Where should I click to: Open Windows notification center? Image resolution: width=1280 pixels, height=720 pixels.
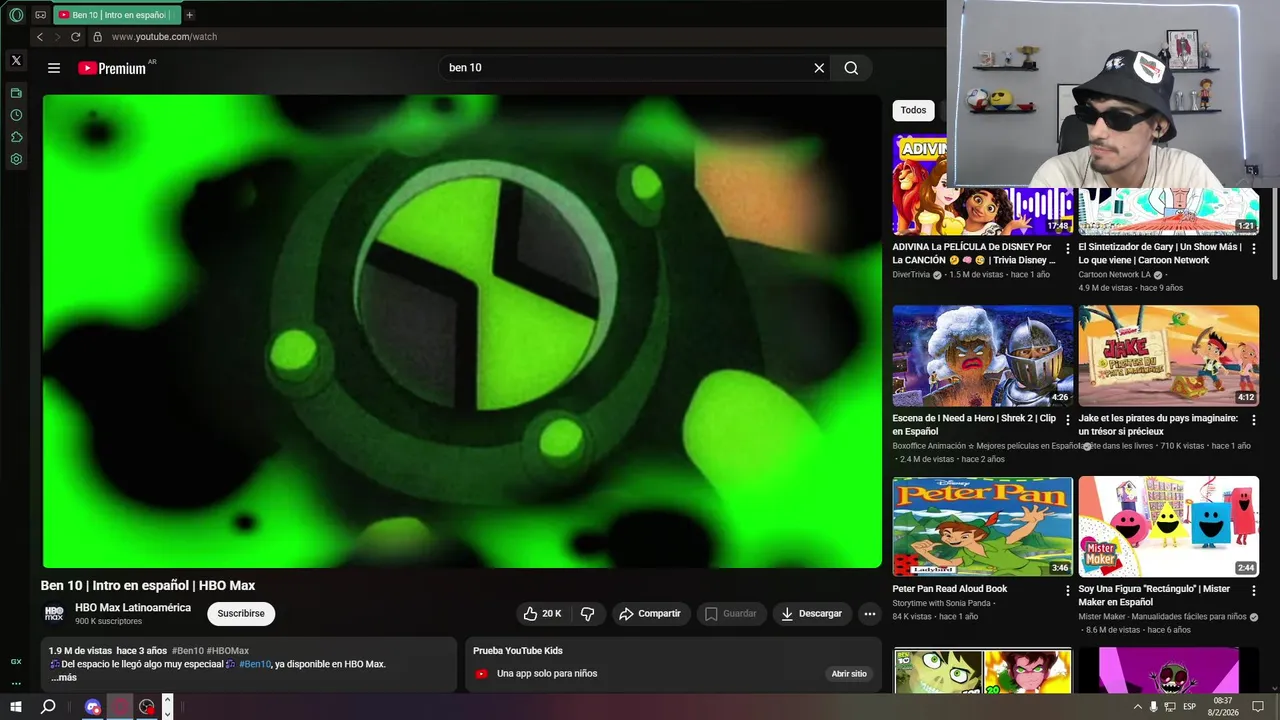point(1258,707)
